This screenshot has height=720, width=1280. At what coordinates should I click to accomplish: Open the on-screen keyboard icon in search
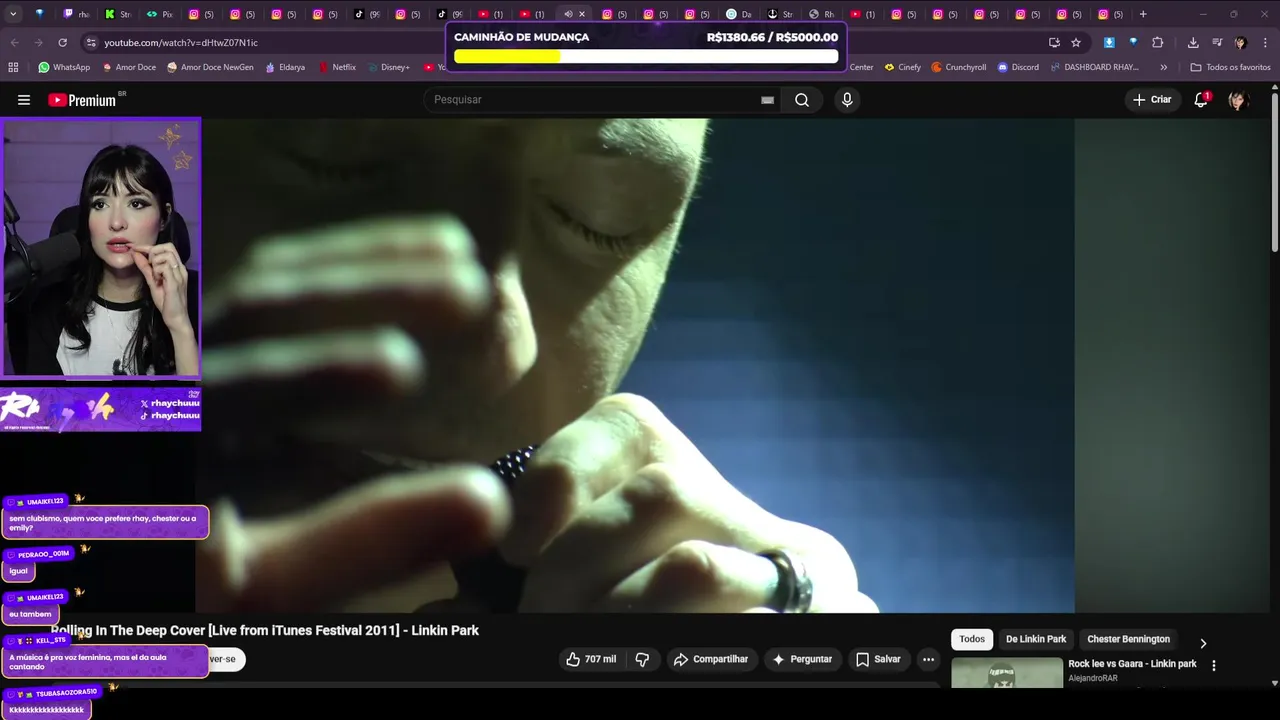(767, 100)
